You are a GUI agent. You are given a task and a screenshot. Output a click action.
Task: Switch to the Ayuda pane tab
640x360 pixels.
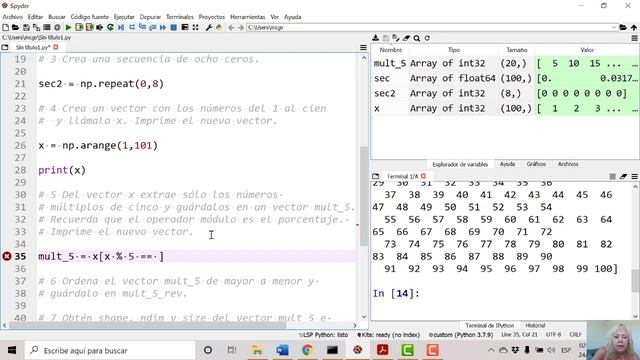[507, 164]
